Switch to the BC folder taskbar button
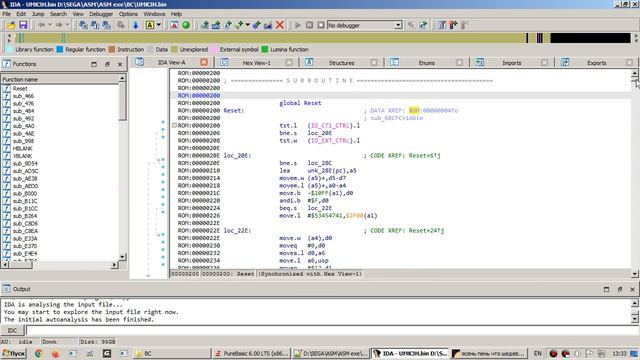The height and width of the screenshot is (360, 640). (x=171, y=353)
